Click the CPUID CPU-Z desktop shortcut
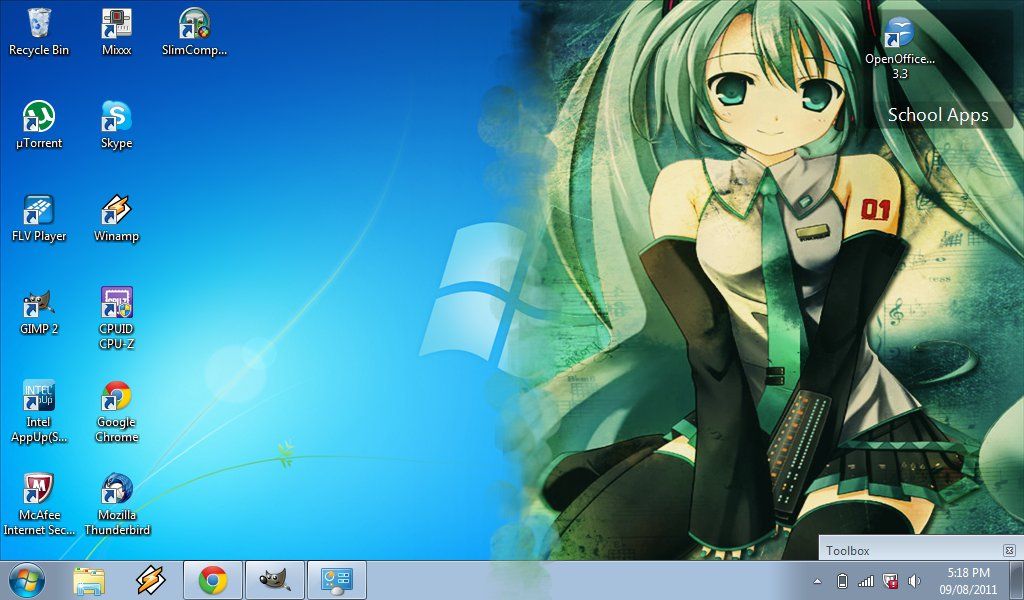1024x600 pixels. tap(116, 318)
